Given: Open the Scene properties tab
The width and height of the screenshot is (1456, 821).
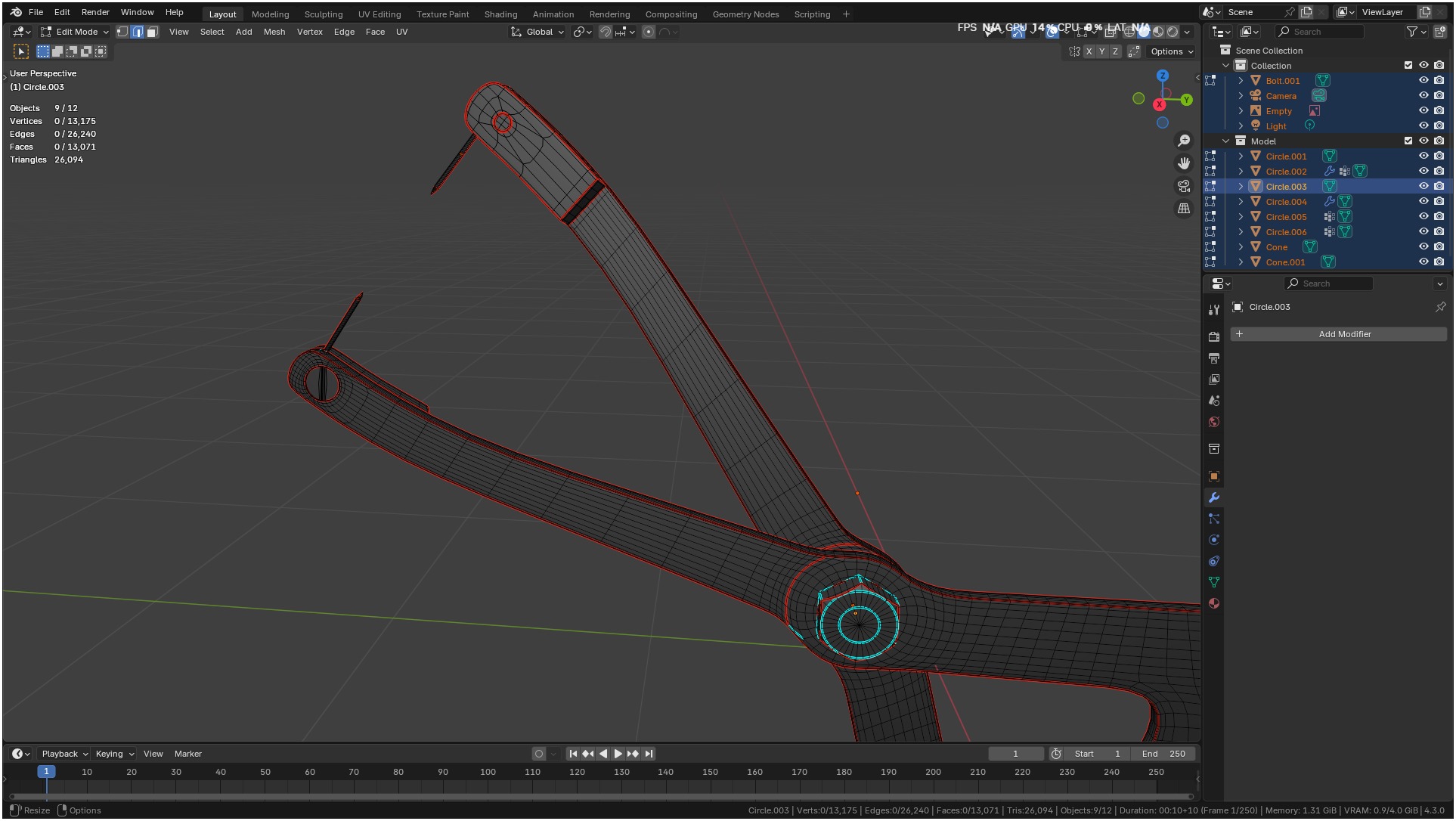Looking at the screenshot, I should [1214, 401].
